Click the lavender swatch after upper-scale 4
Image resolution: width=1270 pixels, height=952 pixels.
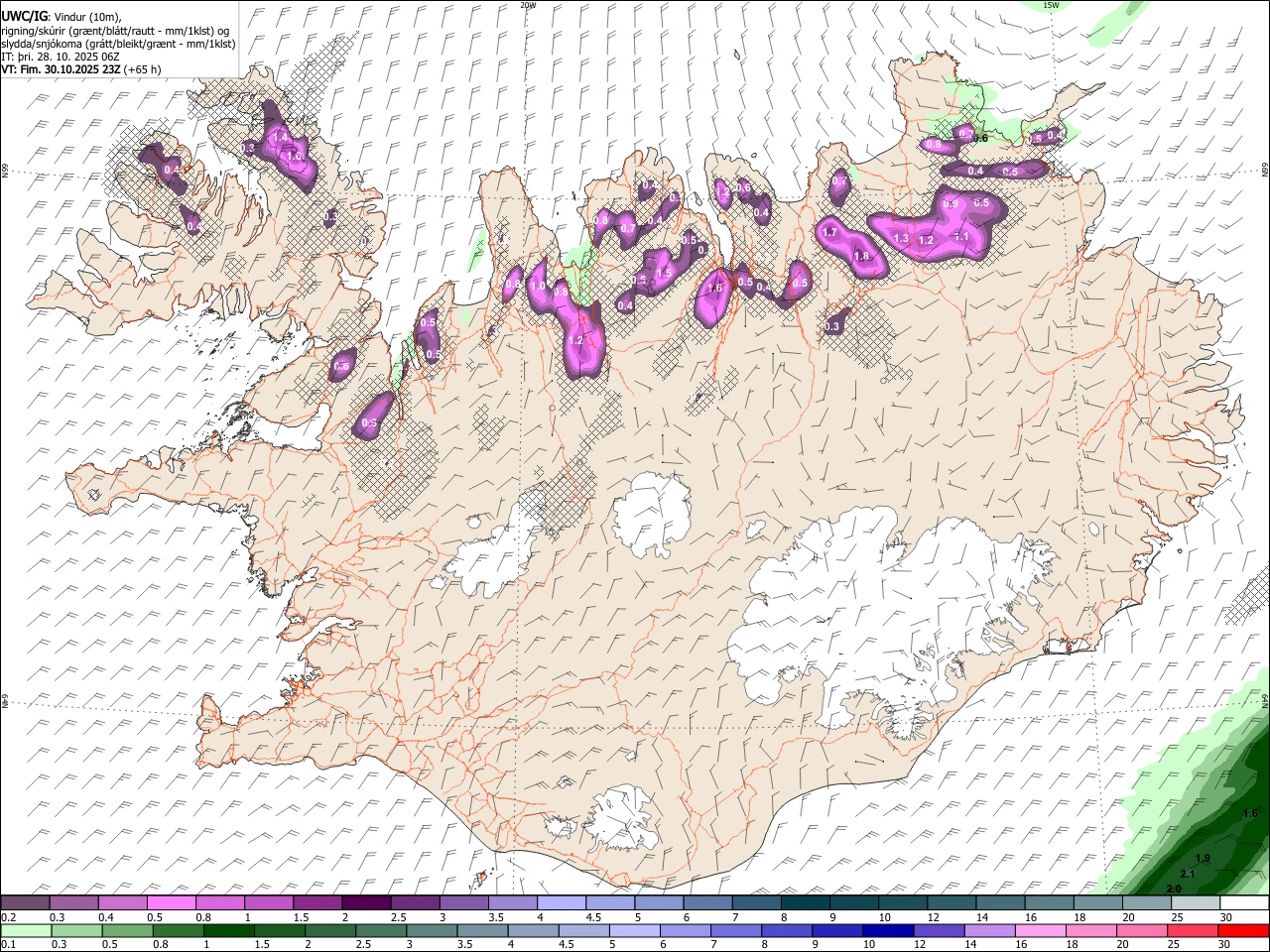tap(562, 903)
